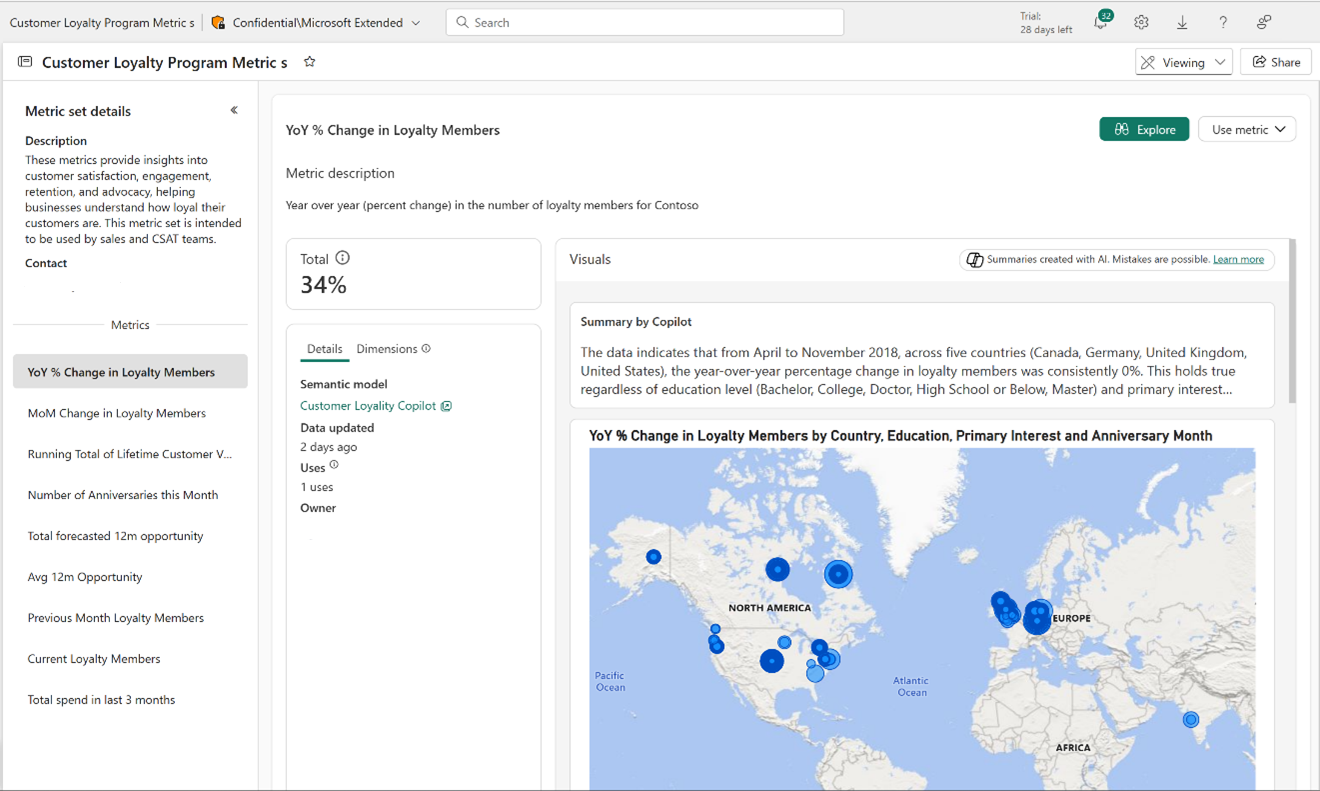1320x791 pixels.
Task: Click into the Search box
Action: coord(645,22)
